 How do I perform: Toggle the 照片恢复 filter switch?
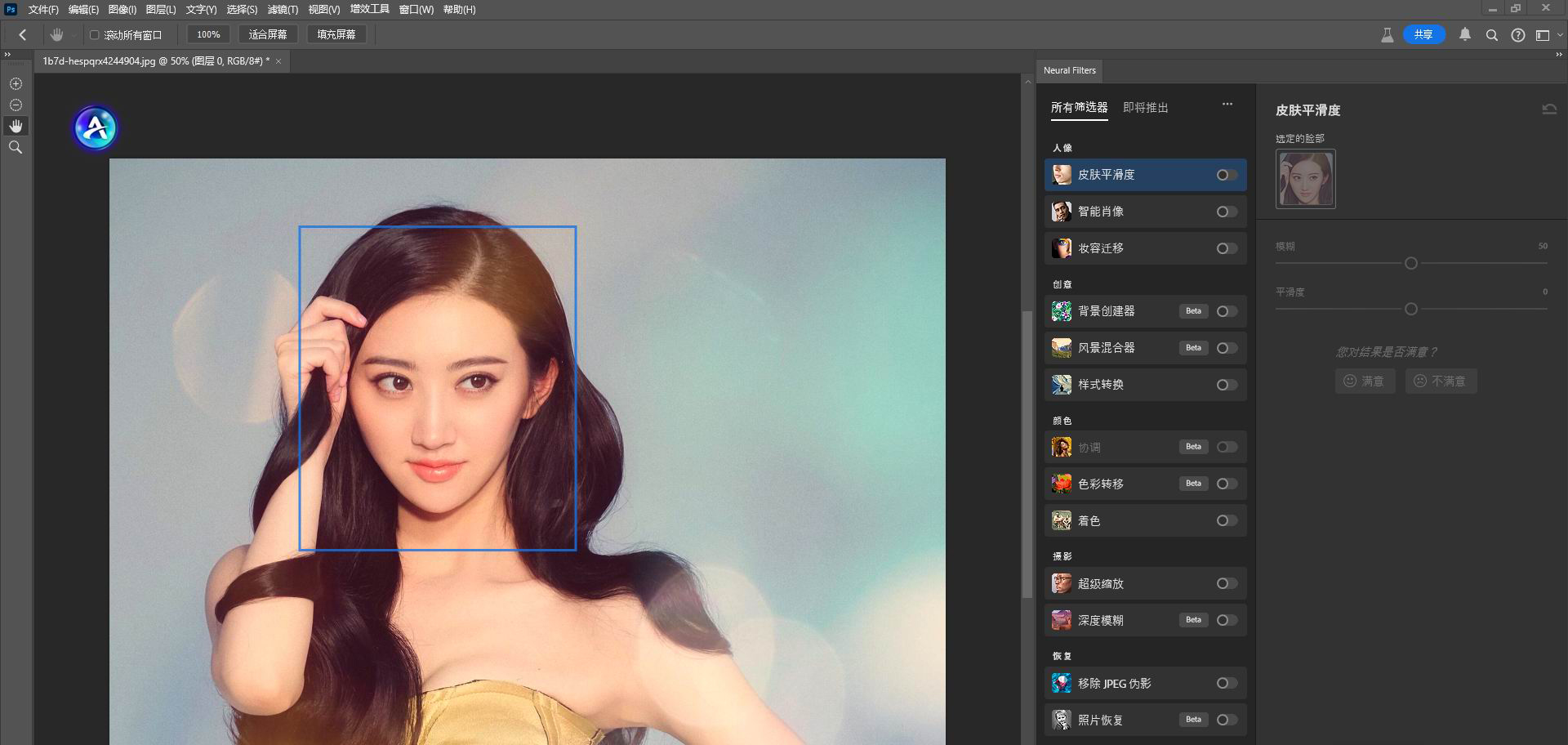[x=1227, y=720]
